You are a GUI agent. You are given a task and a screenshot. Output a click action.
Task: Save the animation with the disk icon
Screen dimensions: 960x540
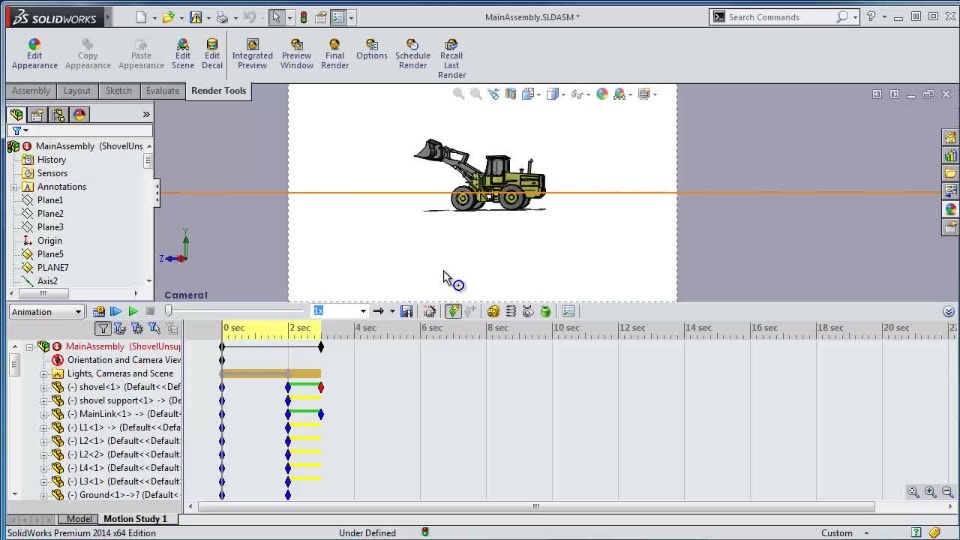(x=407, y=311)
